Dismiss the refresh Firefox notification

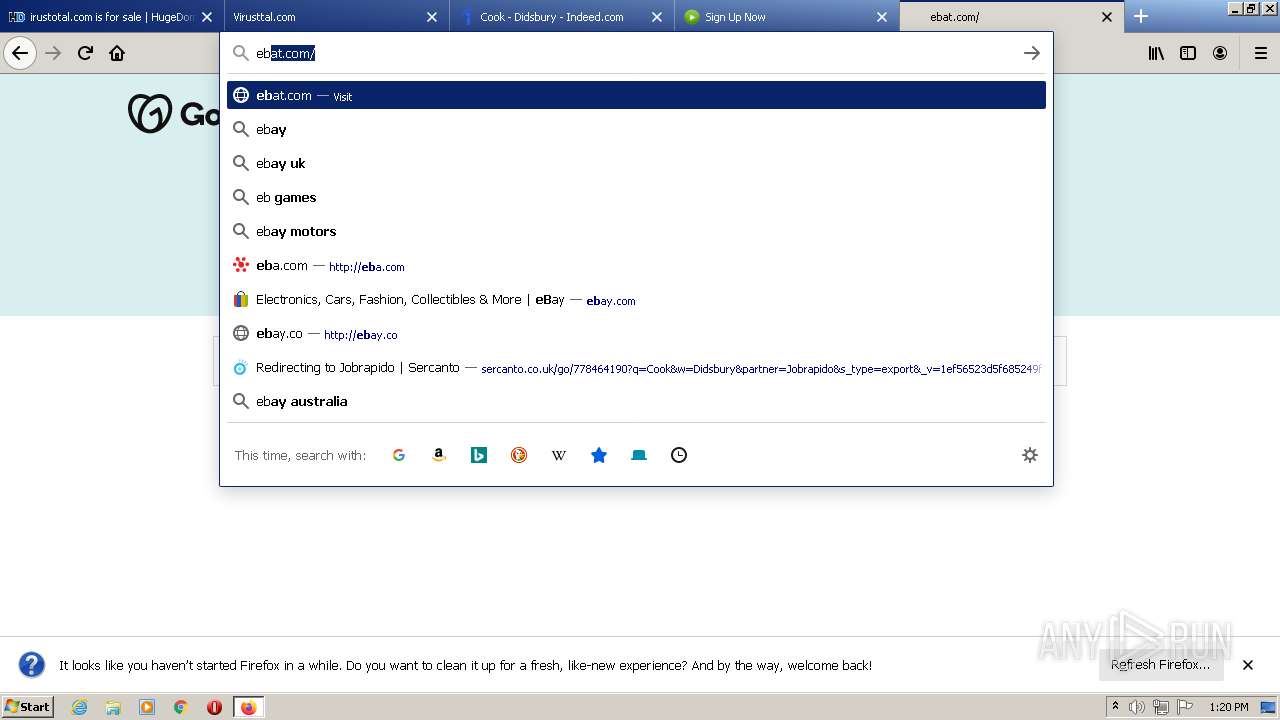click(x=1248, y=665)
